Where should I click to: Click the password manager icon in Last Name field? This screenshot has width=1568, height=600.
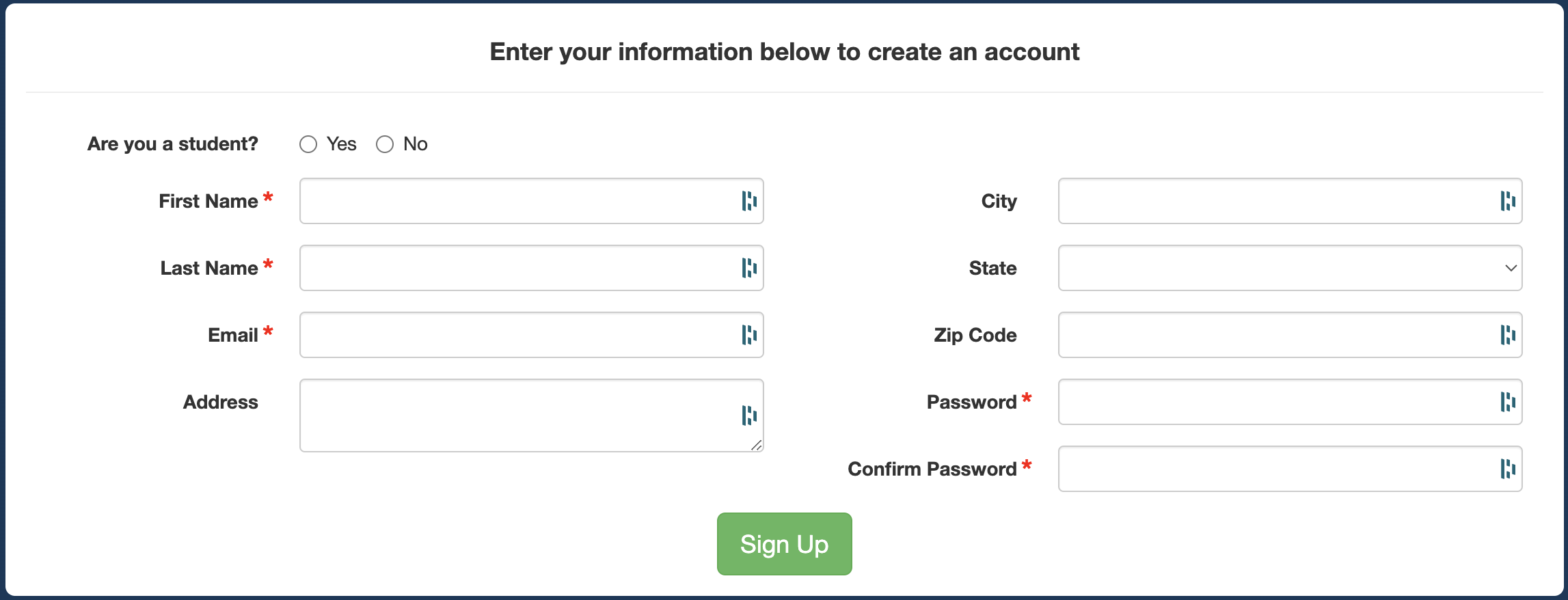(749, 268)
